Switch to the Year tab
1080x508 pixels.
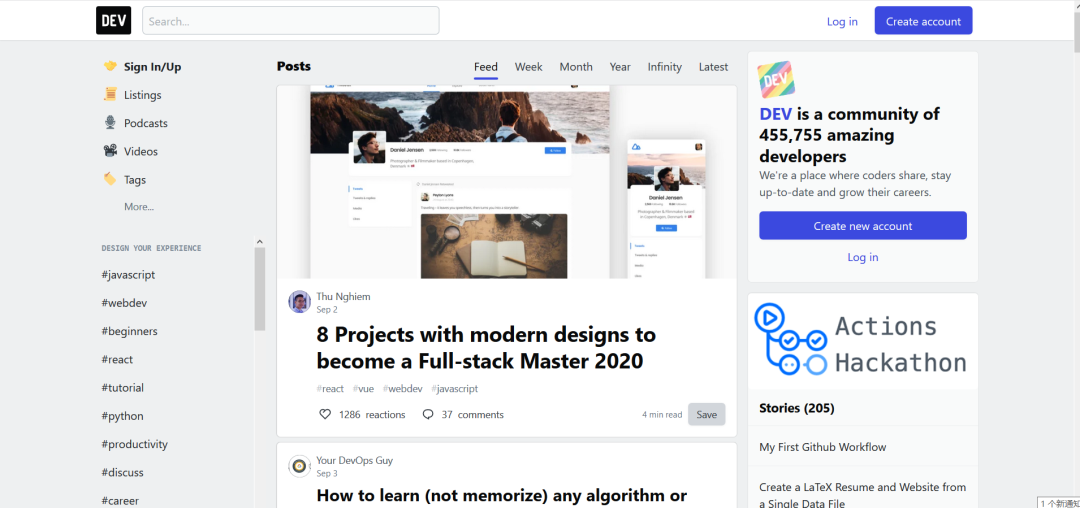tap(620, 67)
